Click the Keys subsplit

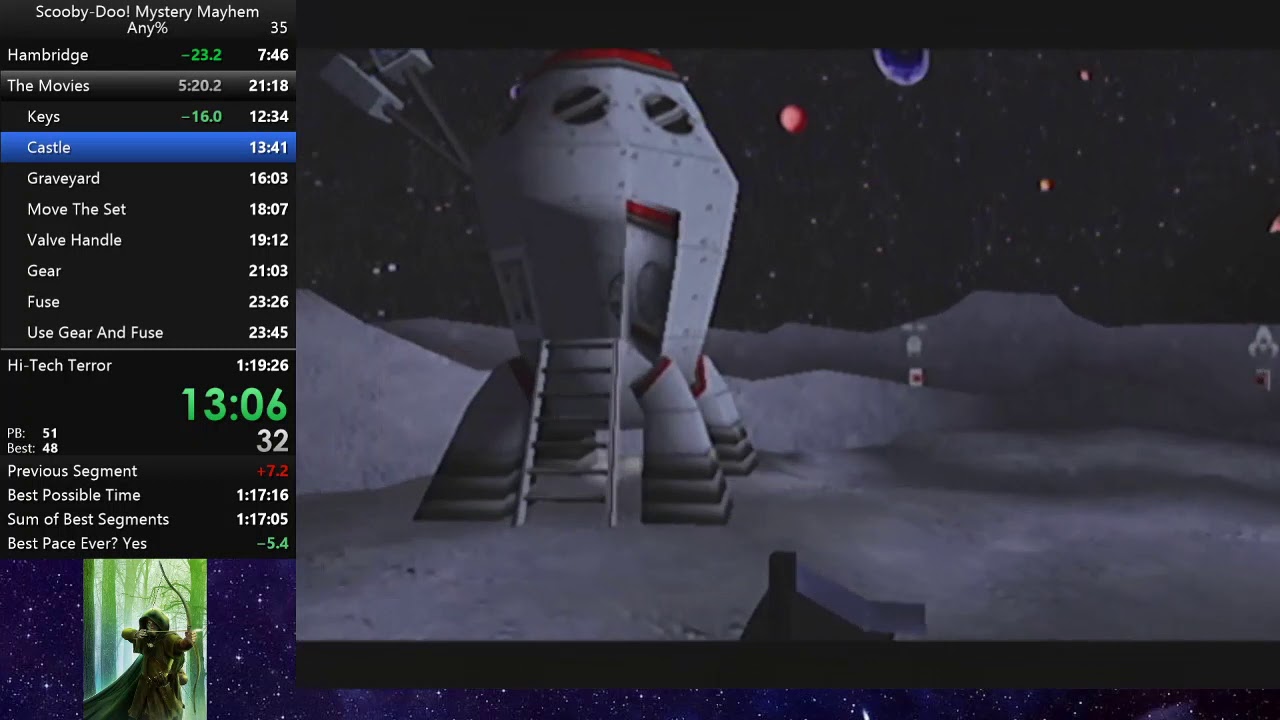click(148, 117)
